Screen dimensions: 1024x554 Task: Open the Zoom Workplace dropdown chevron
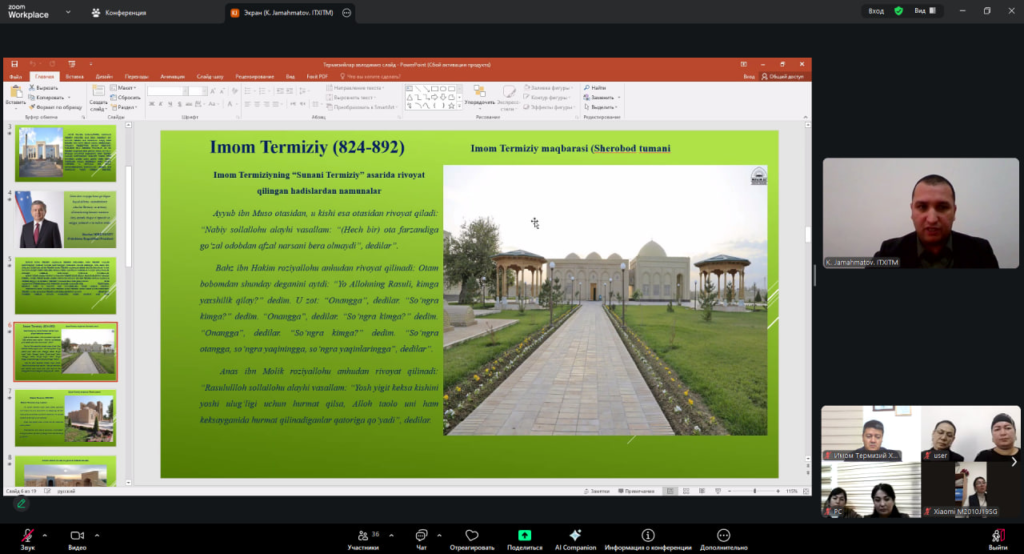(69, 14)
